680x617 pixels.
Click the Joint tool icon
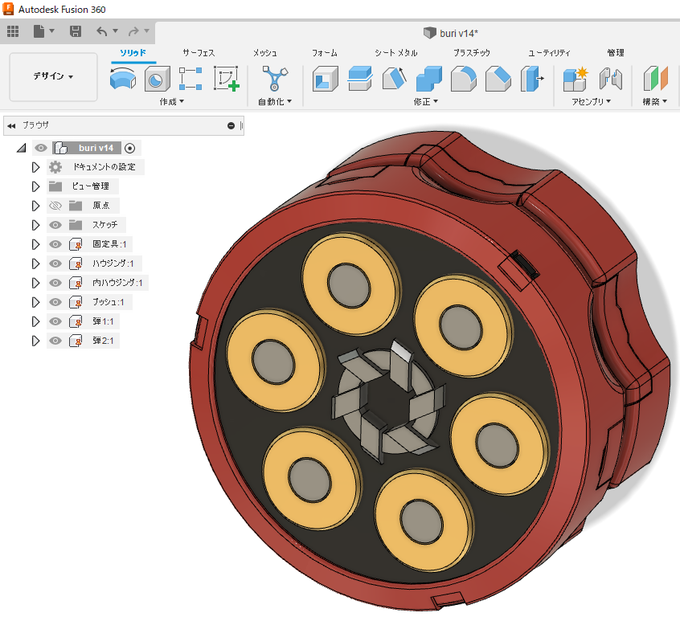coord(611,79)
